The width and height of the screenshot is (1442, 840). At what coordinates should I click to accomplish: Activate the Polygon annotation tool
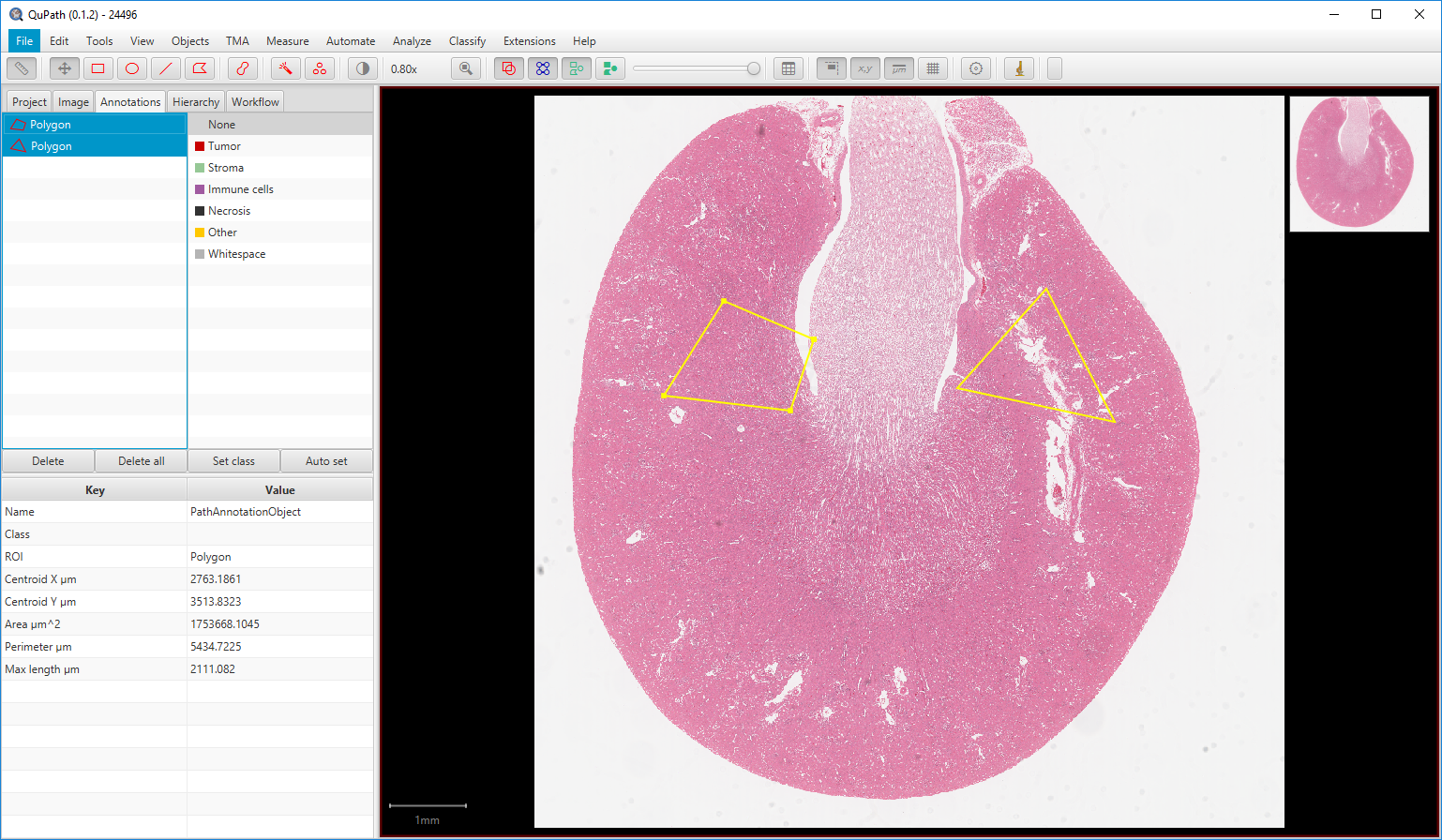point(200,67)
